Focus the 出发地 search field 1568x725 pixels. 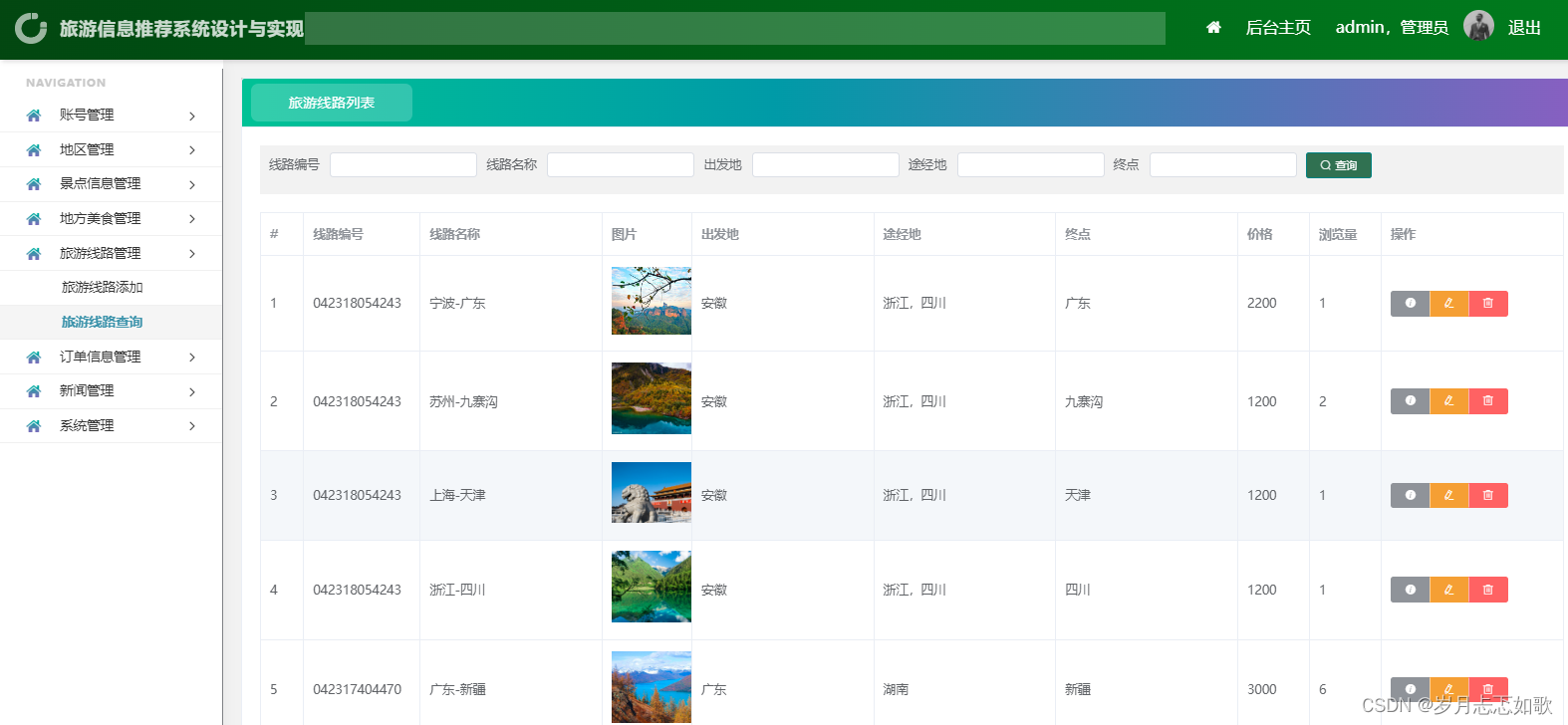click(x=826, y=164)
